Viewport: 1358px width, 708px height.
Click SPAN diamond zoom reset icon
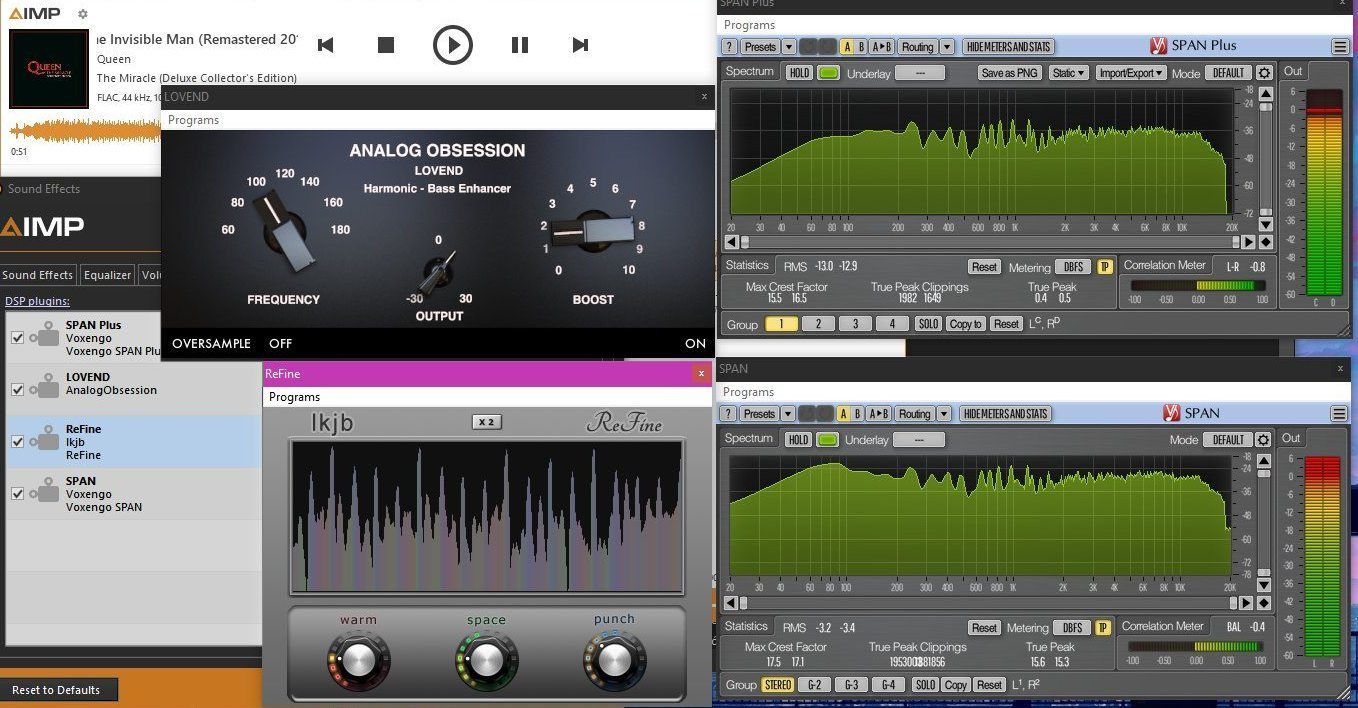tap(1266, 603)
